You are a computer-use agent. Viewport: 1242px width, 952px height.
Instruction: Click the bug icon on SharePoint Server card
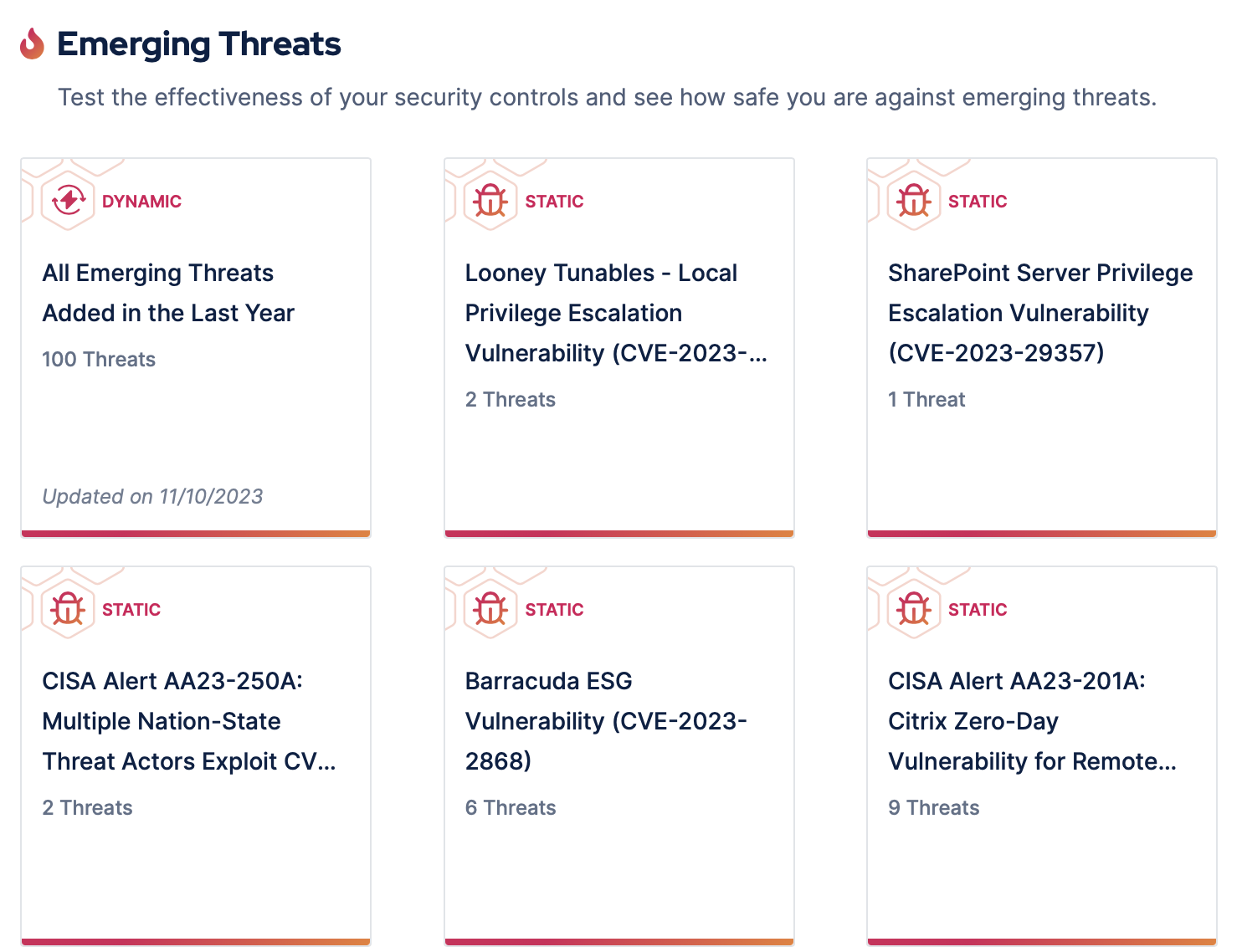(x=913, y=201)
